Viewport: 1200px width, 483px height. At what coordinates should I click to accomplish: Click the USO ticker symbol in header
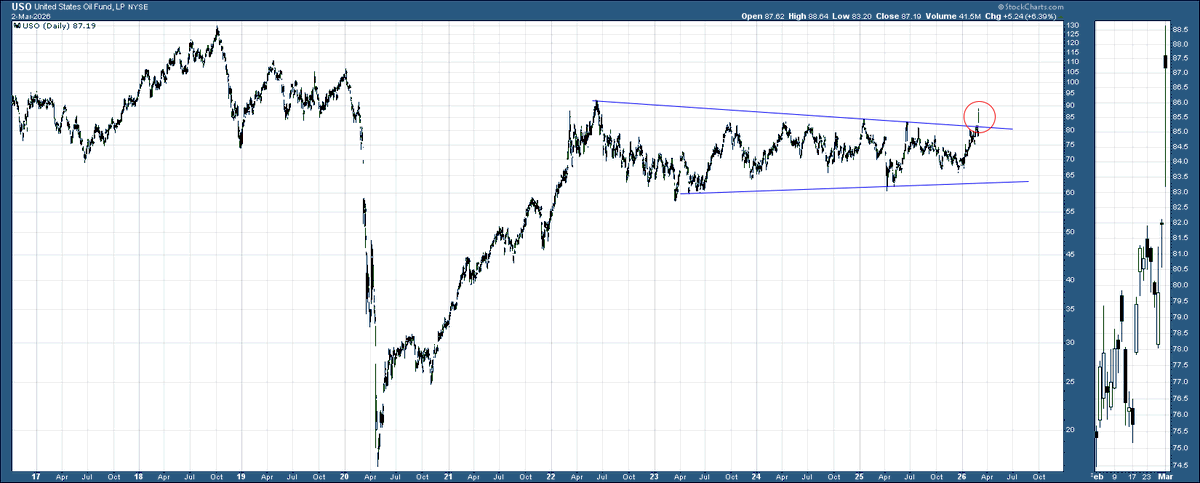[x=23, y=5]
